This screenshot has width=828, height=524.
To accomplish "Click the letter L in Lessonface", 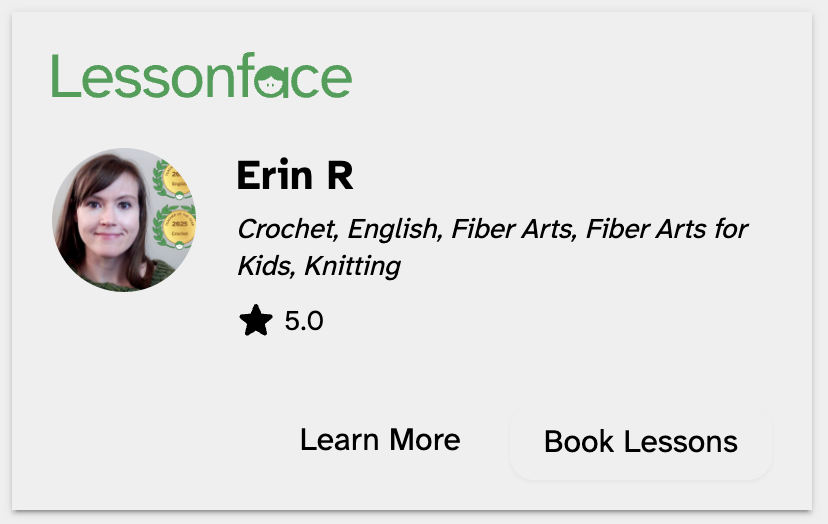I will pos(62,77).
